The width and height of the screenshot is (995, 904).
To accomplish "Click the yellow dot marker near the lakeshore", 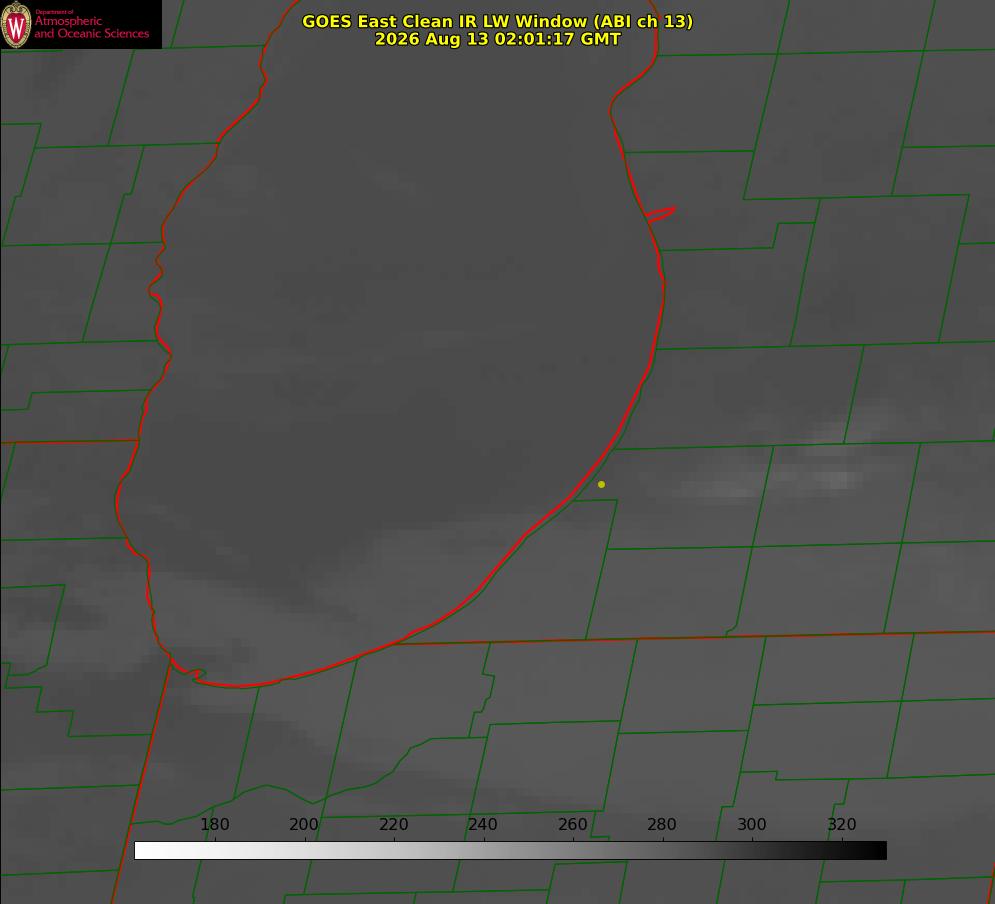I will pos(601,484).
